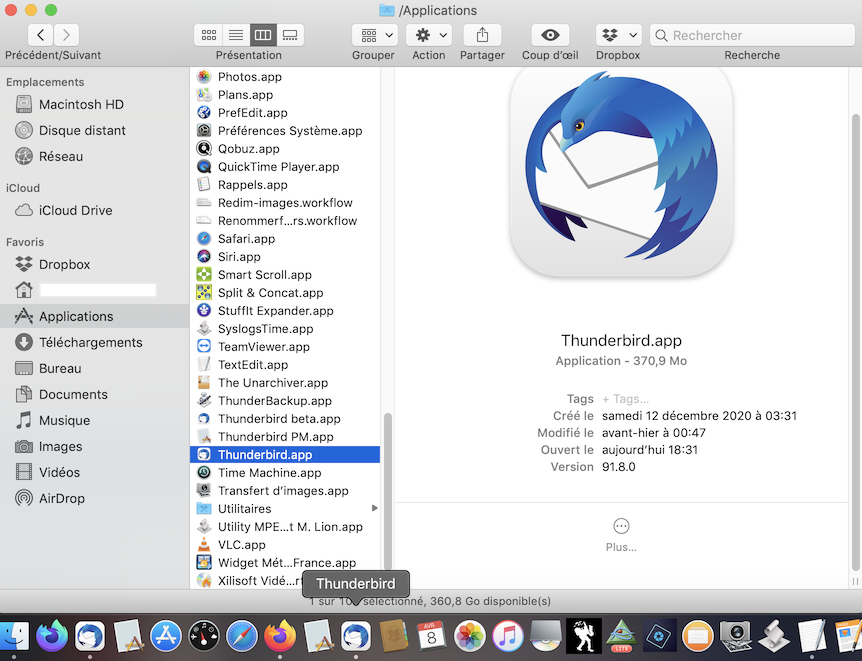Open Finder from the Dock
Image resolution: width=862 pixels, height=661 pixels.
14,636
